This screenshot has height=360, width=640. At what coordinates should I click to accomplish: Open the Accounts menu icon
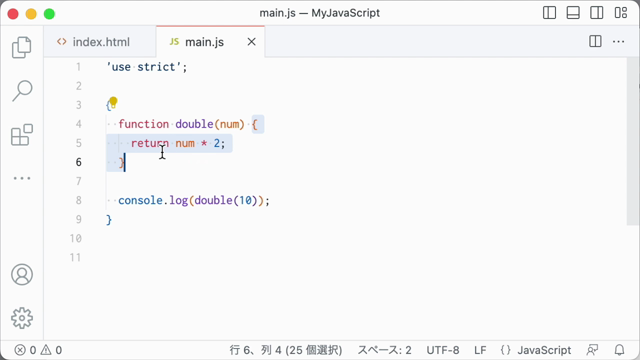(x=22, y=274)
